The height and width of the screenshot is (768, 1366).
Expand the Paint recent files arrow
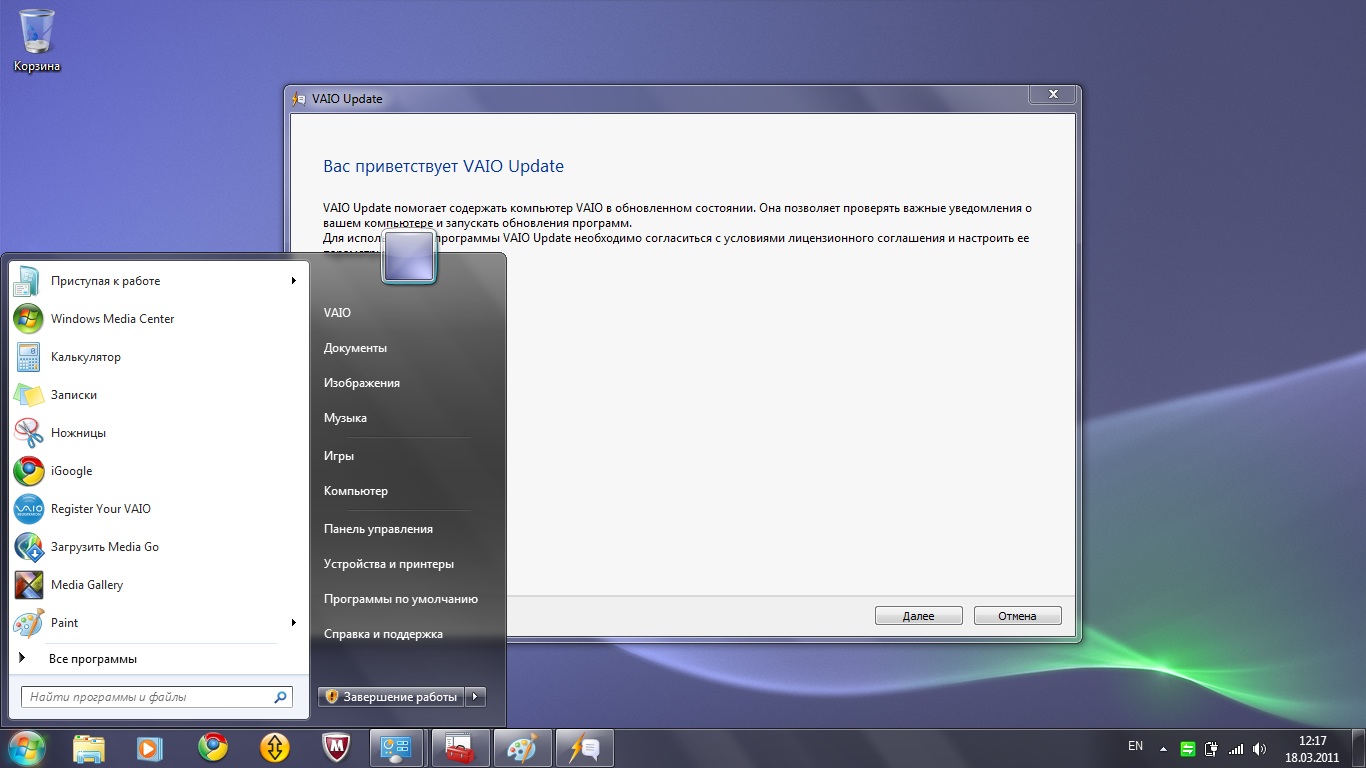[294, 623]
